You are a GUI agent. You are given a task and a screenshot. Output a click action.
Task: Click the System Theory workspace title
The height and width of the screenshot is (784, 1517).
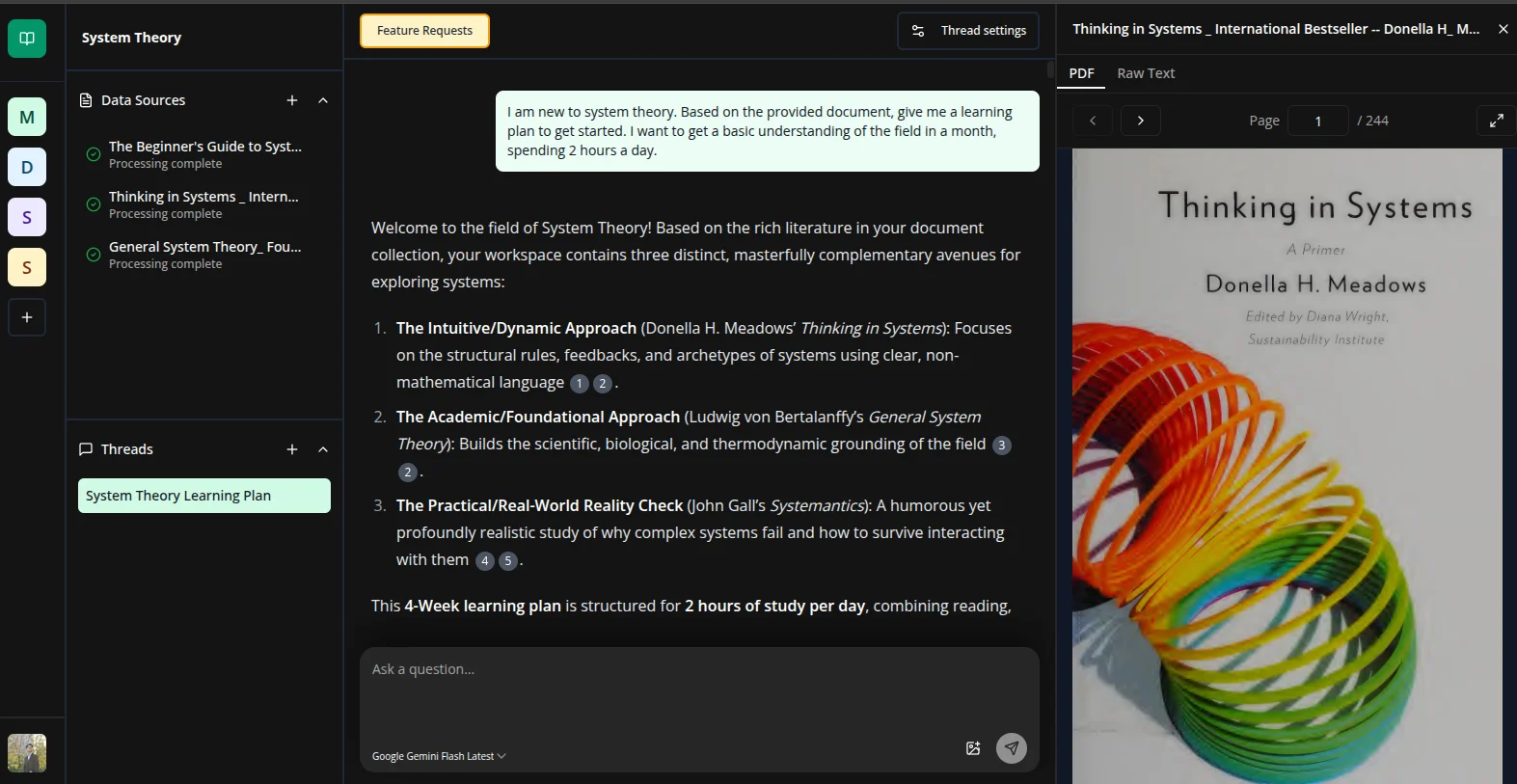click(x=131, y=38)
